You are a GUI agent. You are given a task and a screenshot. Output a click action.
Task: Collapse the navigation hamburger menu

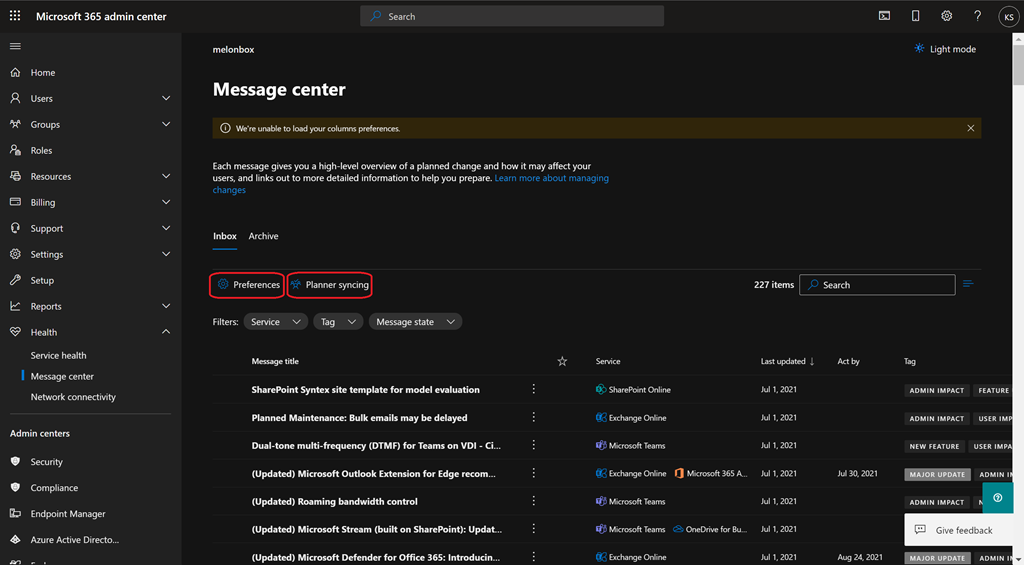tap(15, 46)
